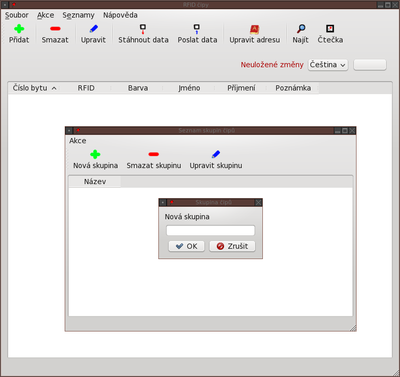Click Upravit skupinu pencil icon
400x377 pixels.
click(216, 154)
